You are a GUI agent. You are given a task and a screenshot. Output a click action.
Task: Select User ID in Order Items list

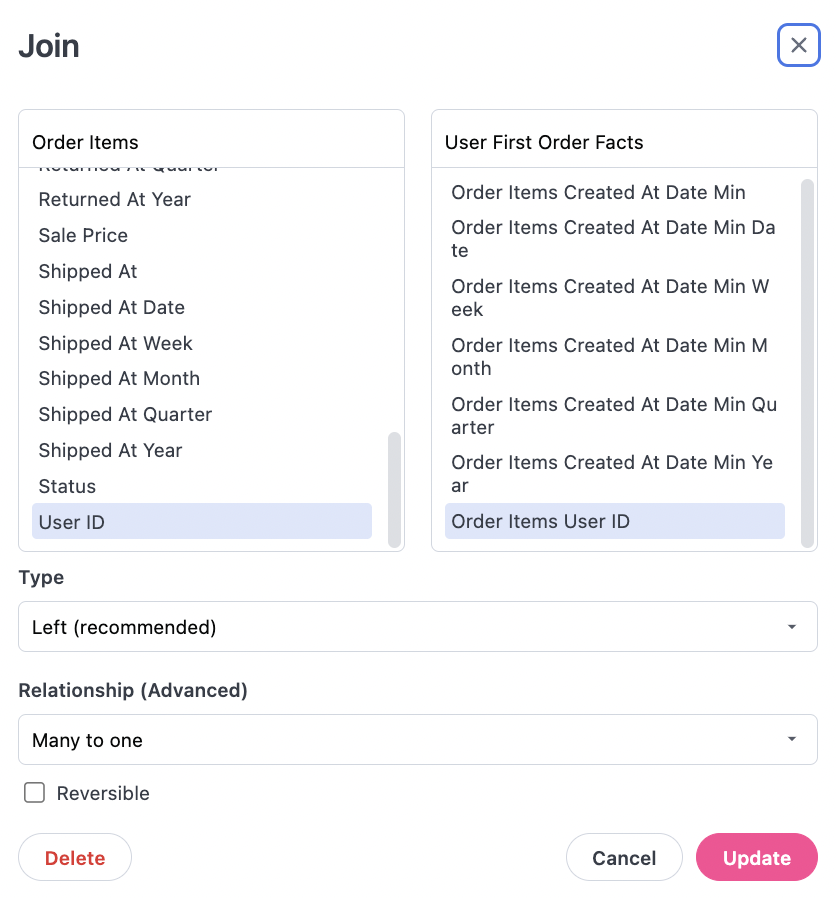201,522
